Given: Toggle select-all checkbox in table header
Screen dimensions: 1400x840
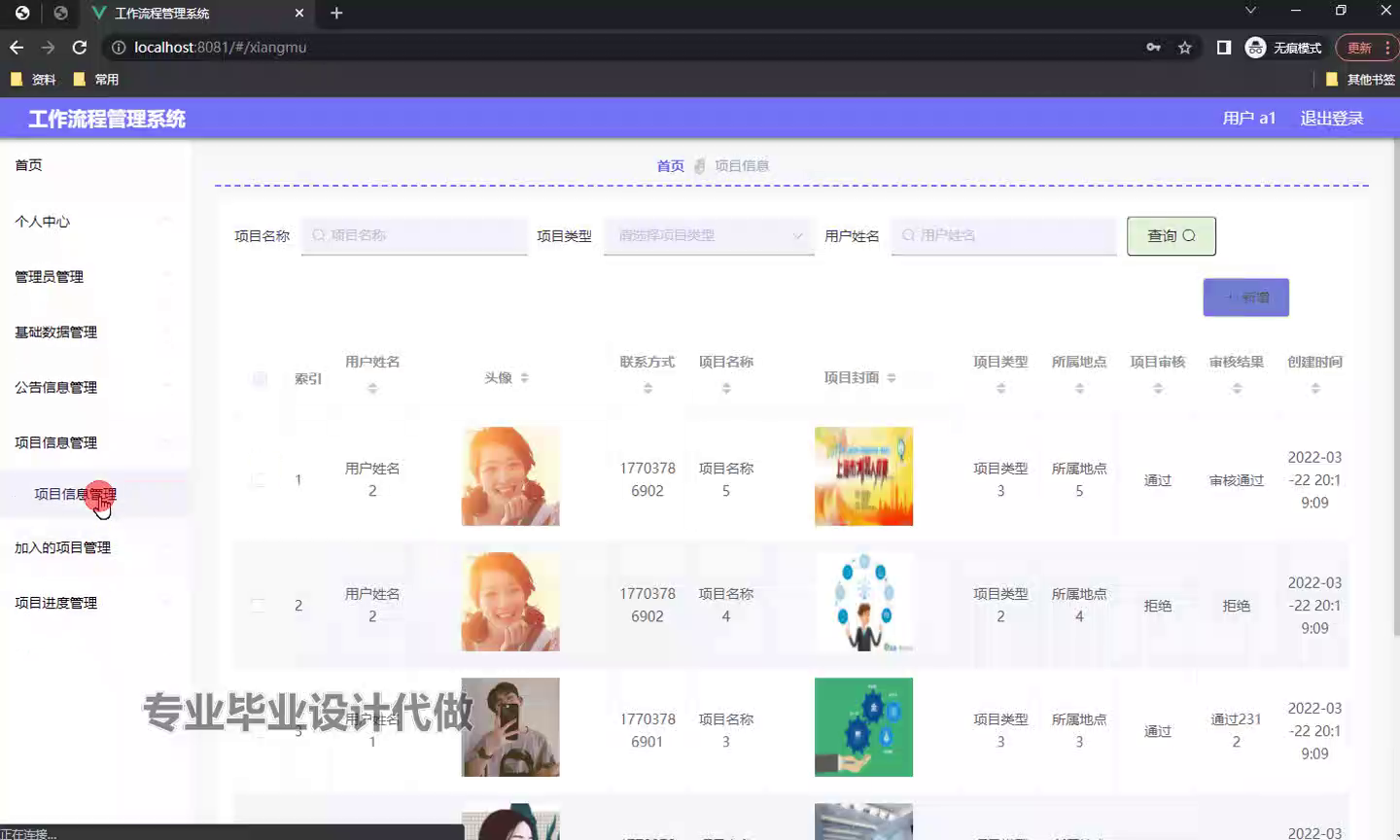Looking at the screenshot, I should click(x=260, y=378).
